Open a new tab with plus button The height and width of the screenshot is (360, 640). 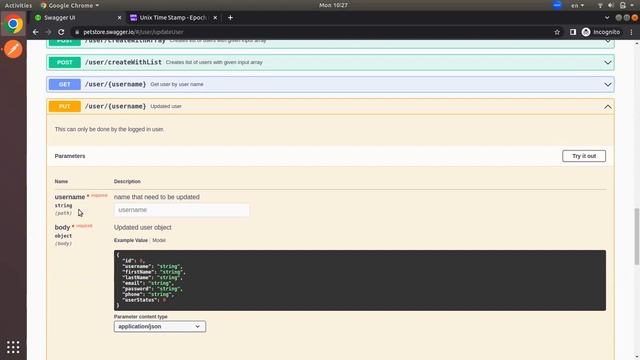click(230, 18)
